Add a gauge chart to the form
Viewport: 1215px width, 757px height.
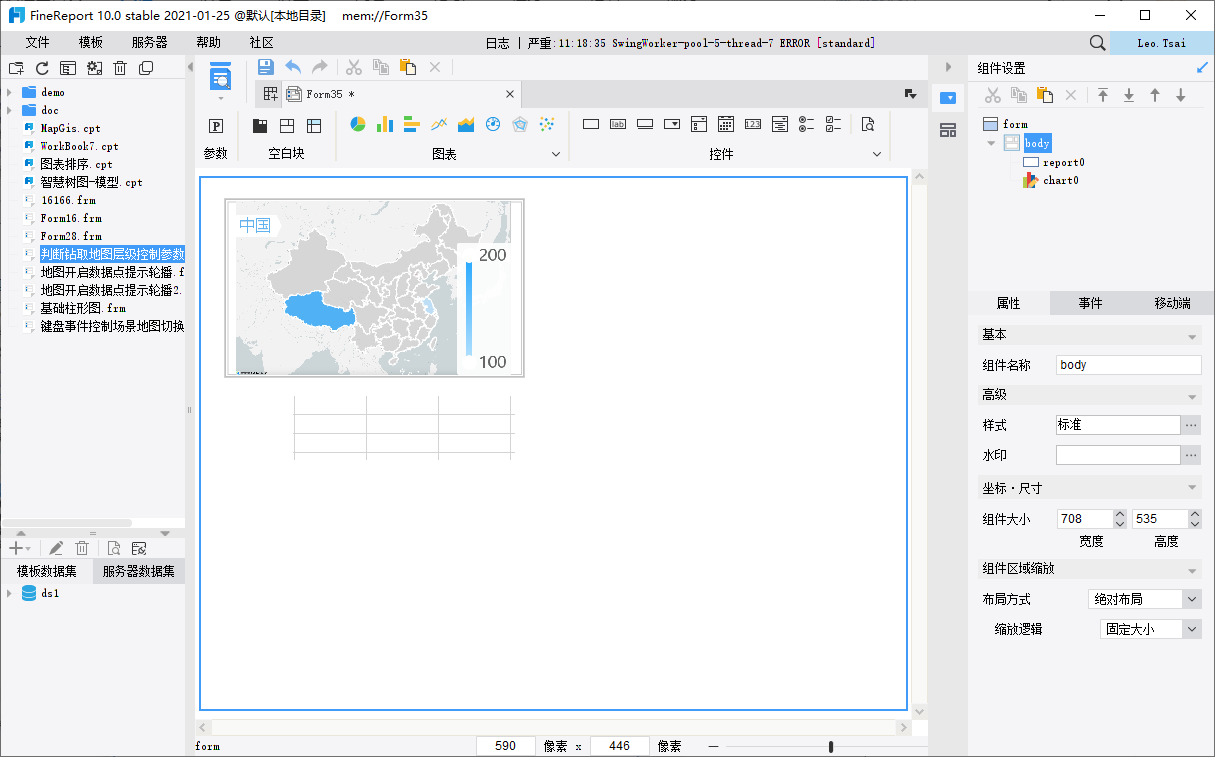tap(492, 125)
